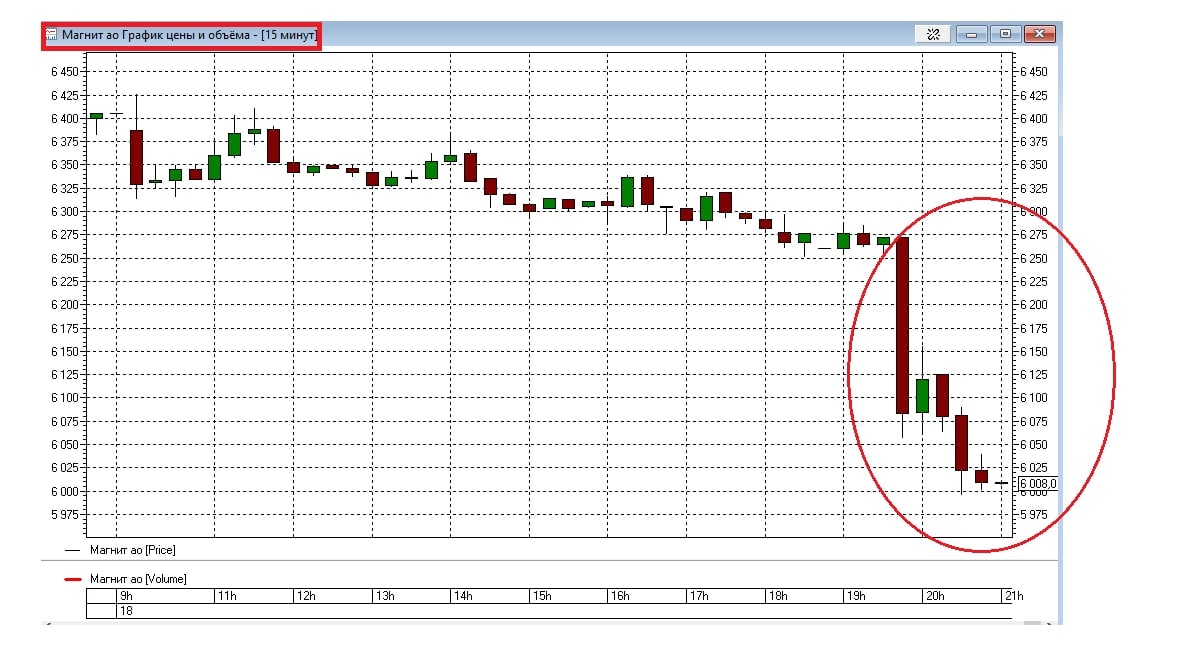This screenshot has height=664, width=1181.
Task: Click the date label '18' under the time axis
Action: tap(126, 611)
